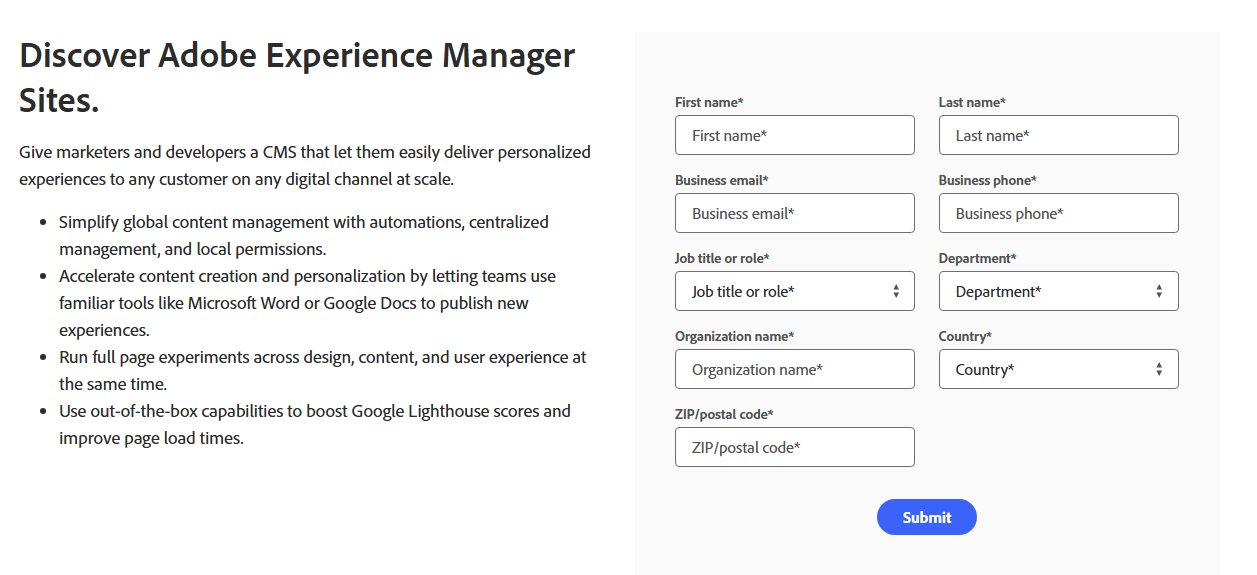Click the bullet 'Use out-of-the-box capabilities'
1257x575 pixels.
click(x=315, y=424)
